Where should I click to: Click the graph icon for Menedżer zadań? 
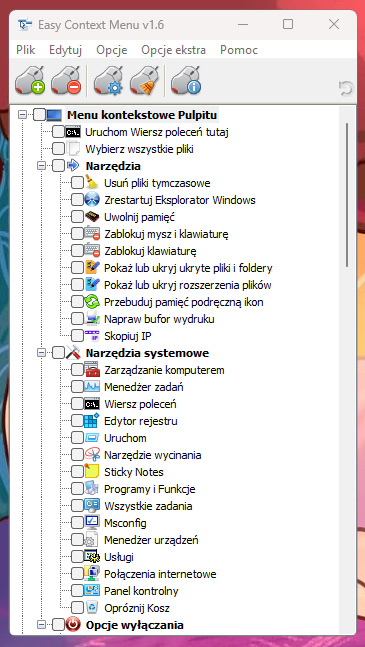tap(92, 387)
